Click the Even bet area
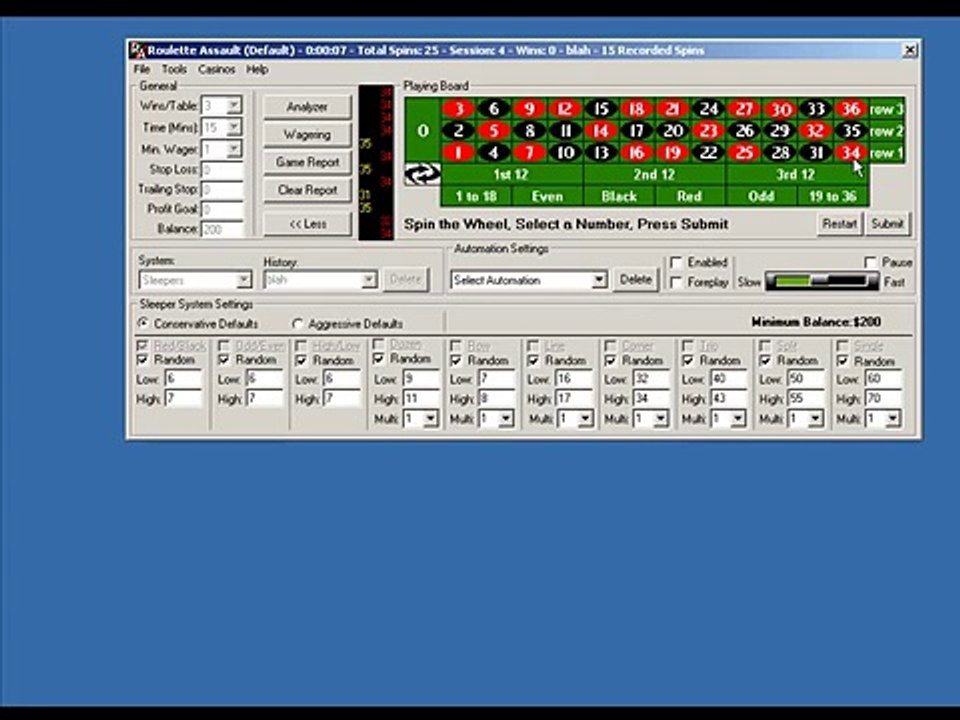Viewport: 960px width, 720px height. point(547,196)
